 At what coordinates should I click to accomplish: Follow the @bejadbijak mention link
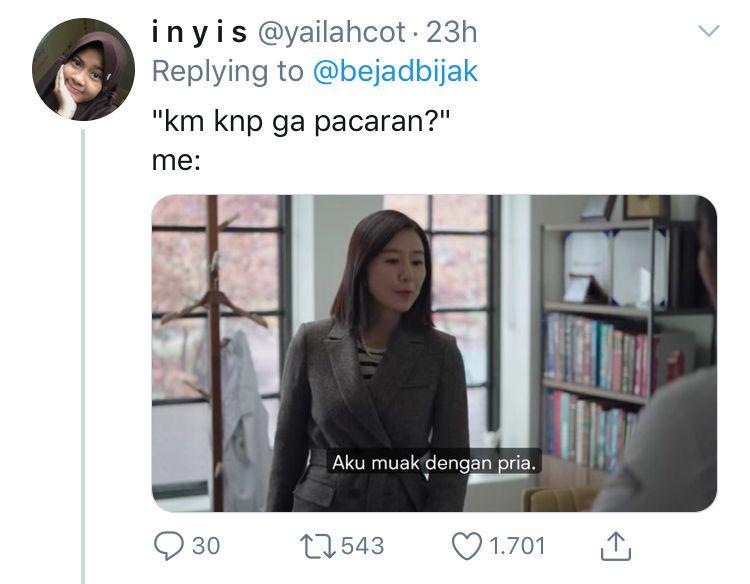click(395, 72)
